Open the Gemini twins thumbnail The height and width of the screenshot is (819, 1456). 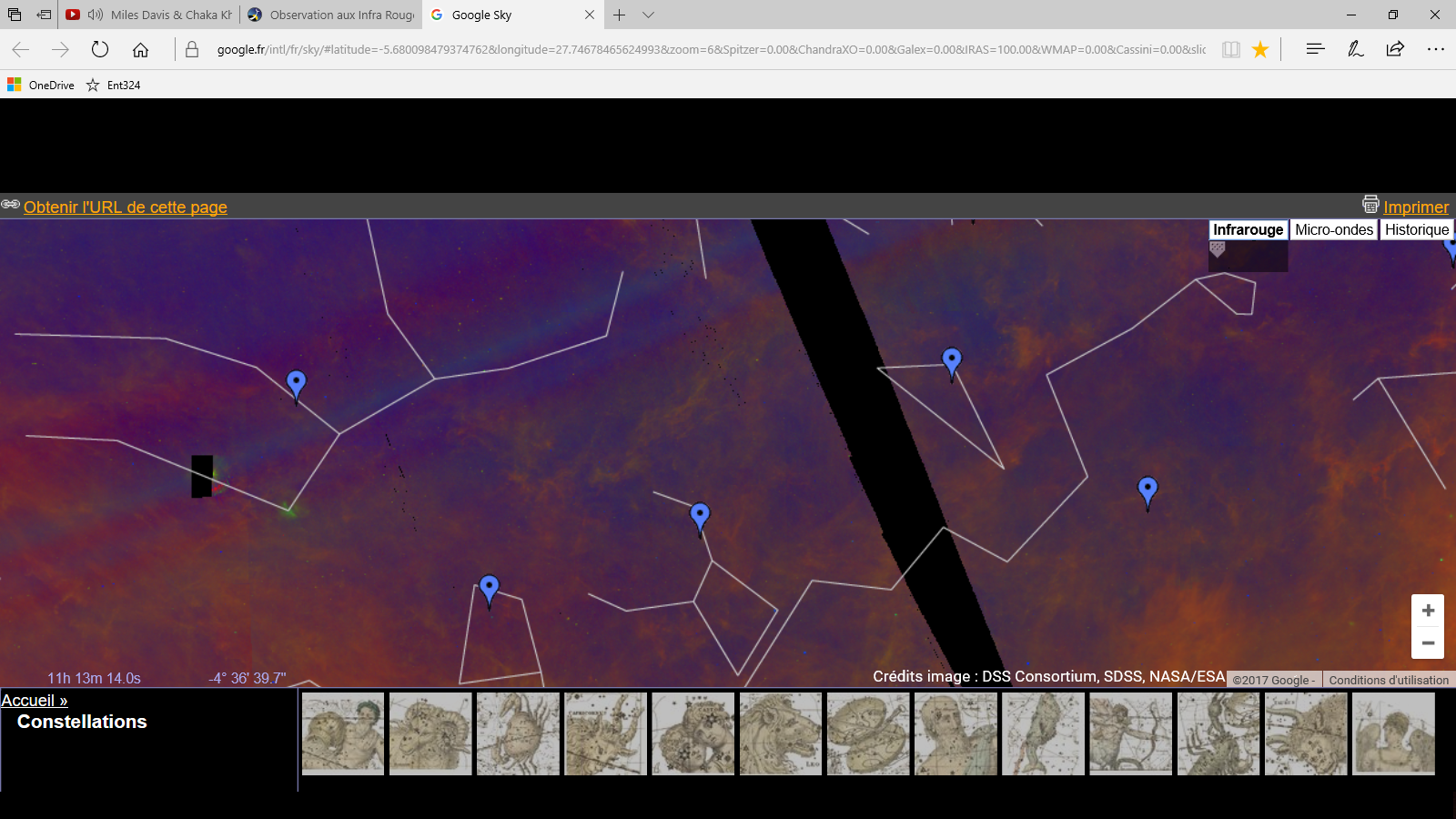point(693,734)
